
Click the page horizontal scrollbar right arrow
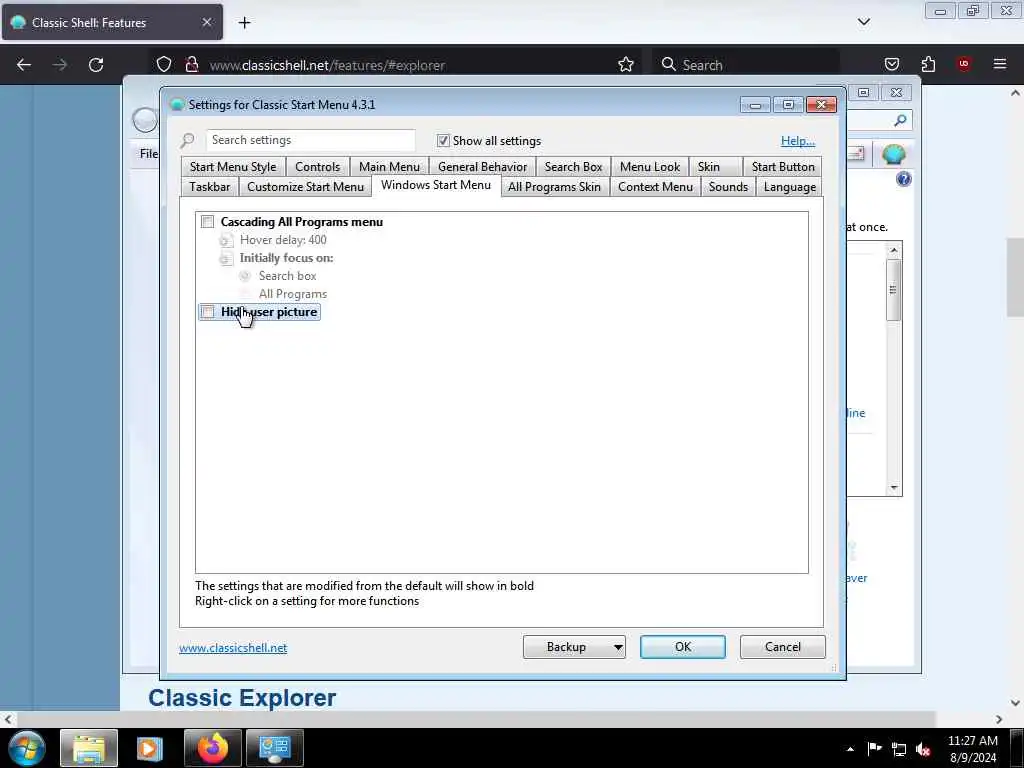click(999, 719)
